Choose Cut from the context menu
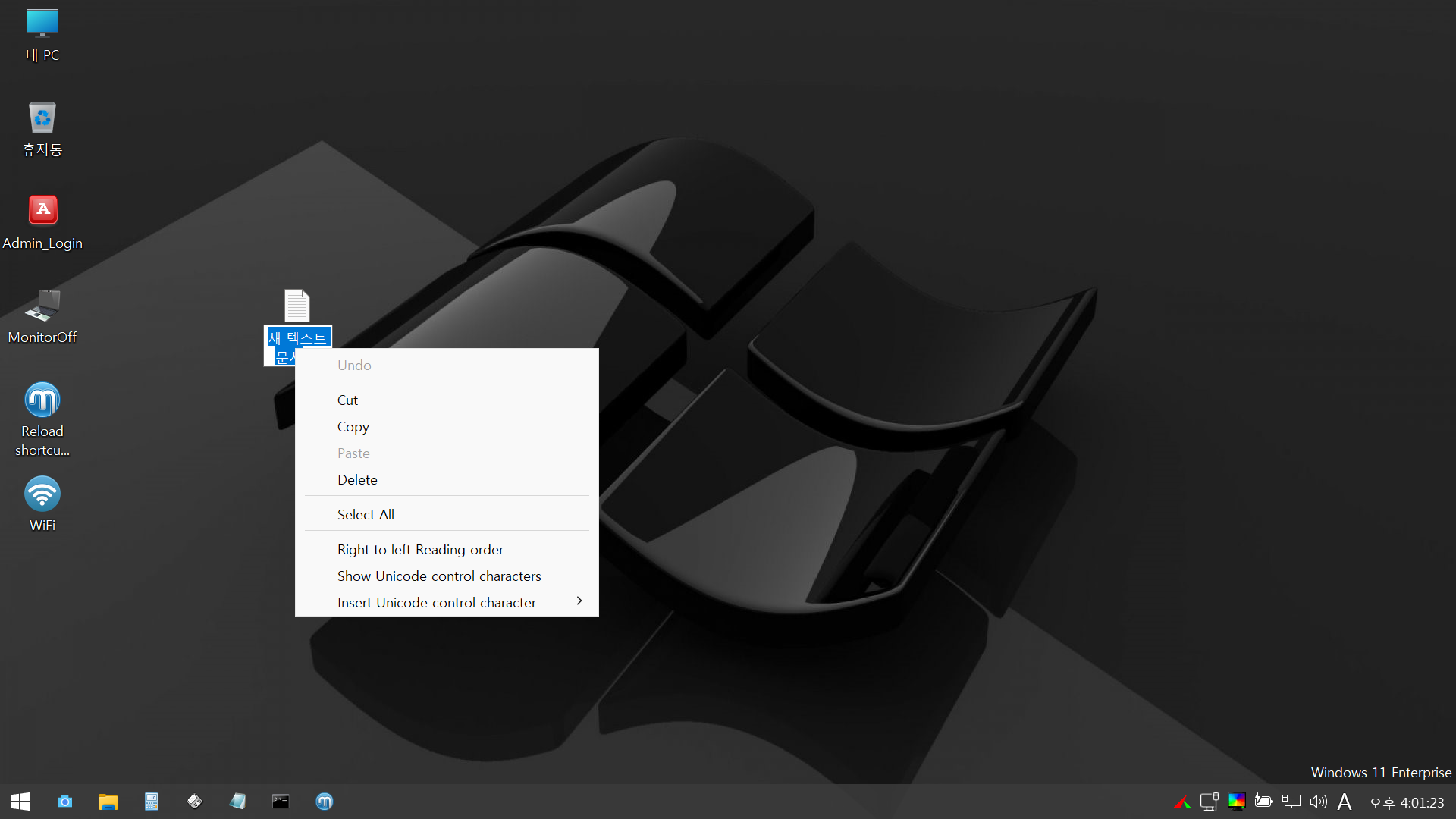The height and width of the screenshot is (819, 1456). (347, 400)
